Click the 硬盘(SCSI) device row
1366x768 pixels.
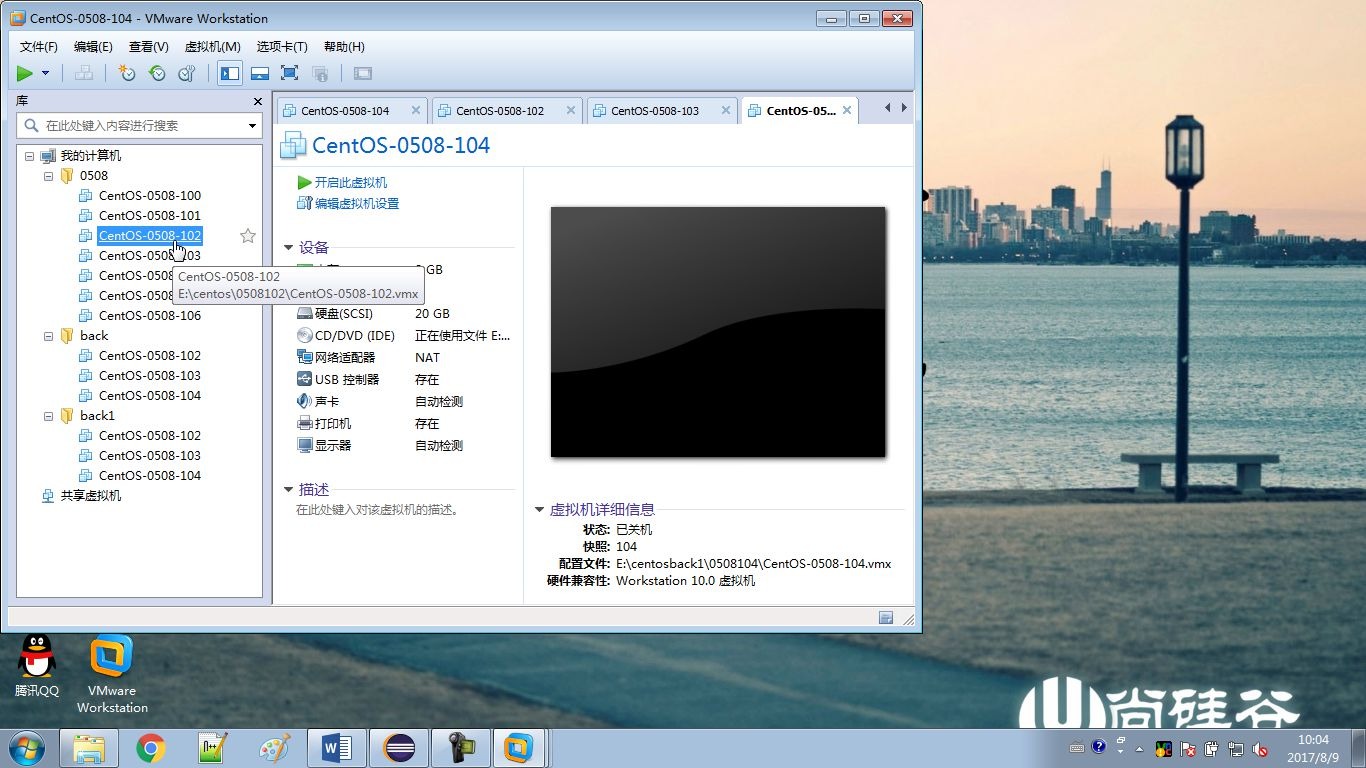(x=404, y=314)
